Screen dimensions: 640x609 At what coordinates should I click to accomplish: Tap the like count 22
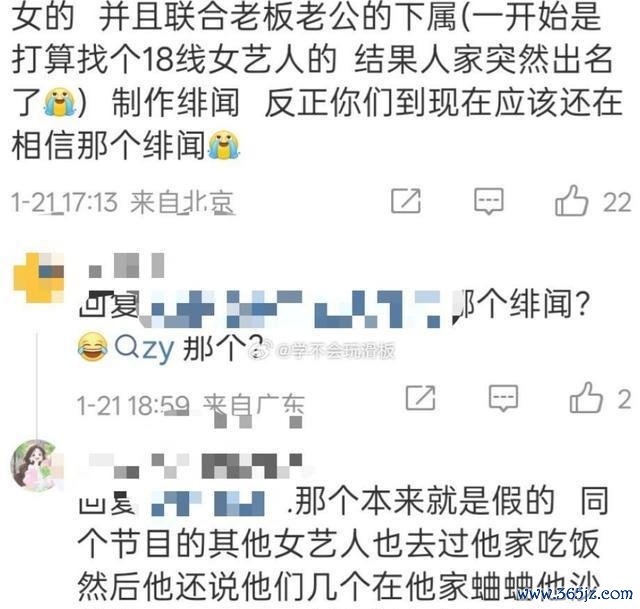tap(617, 202)
